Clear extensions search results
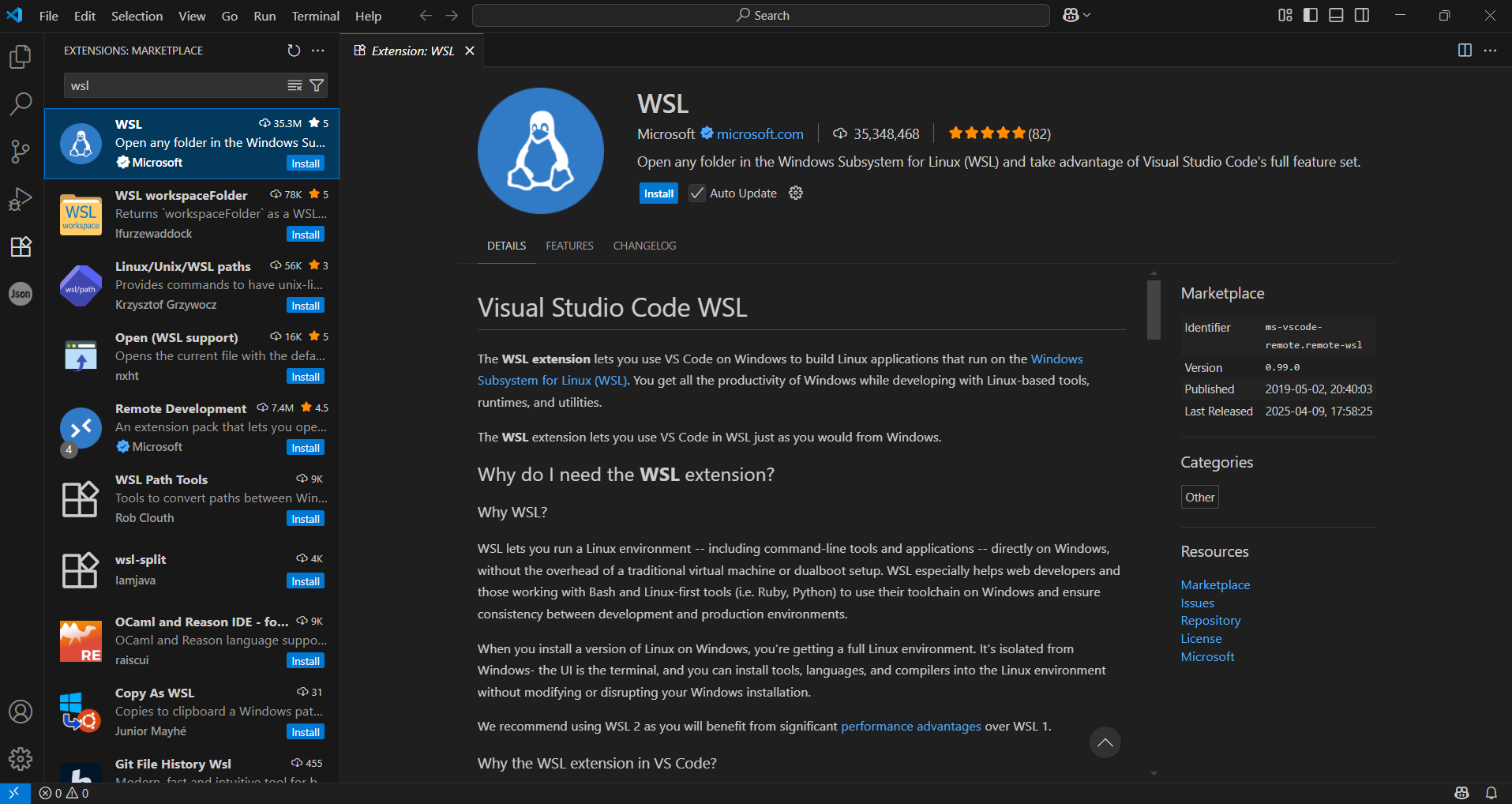 coord(295,85)
